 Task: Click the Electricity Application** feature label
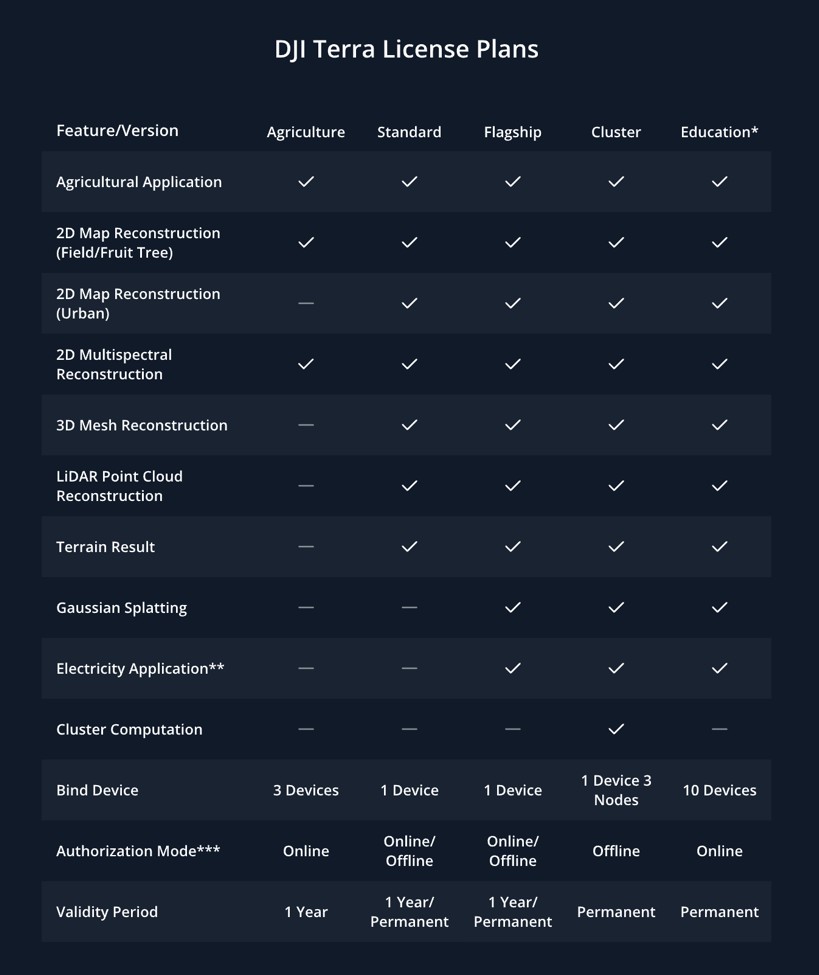click(140, 669)
